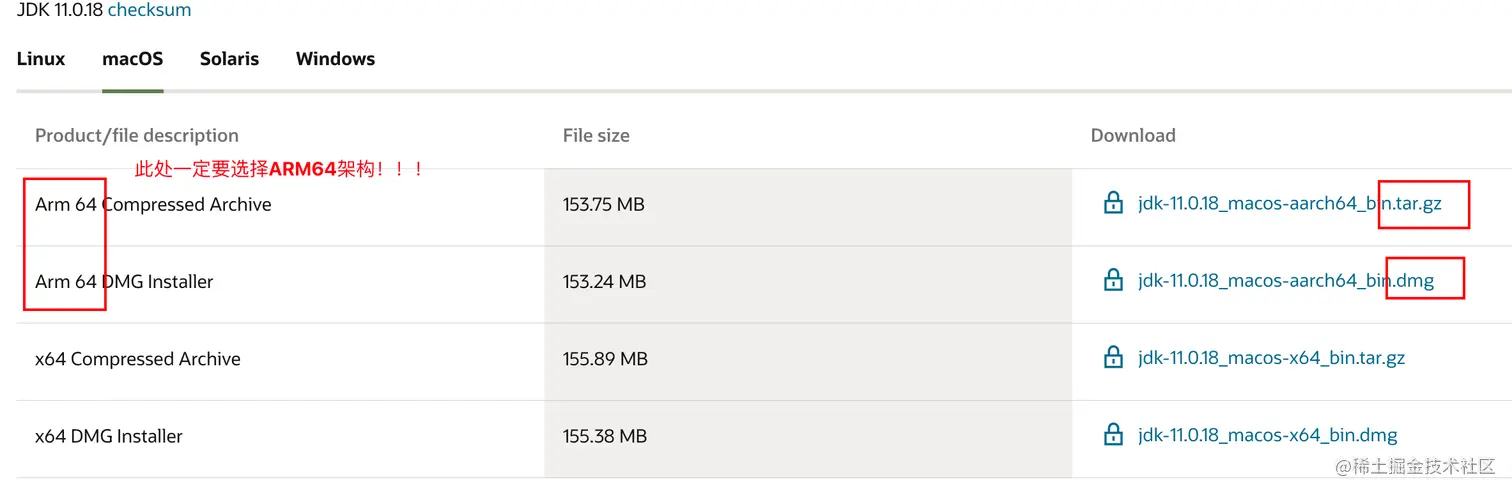Screen dimensions: 1512x493
Task: Click the red ARM64 annotation text
Action: [280, 169]
